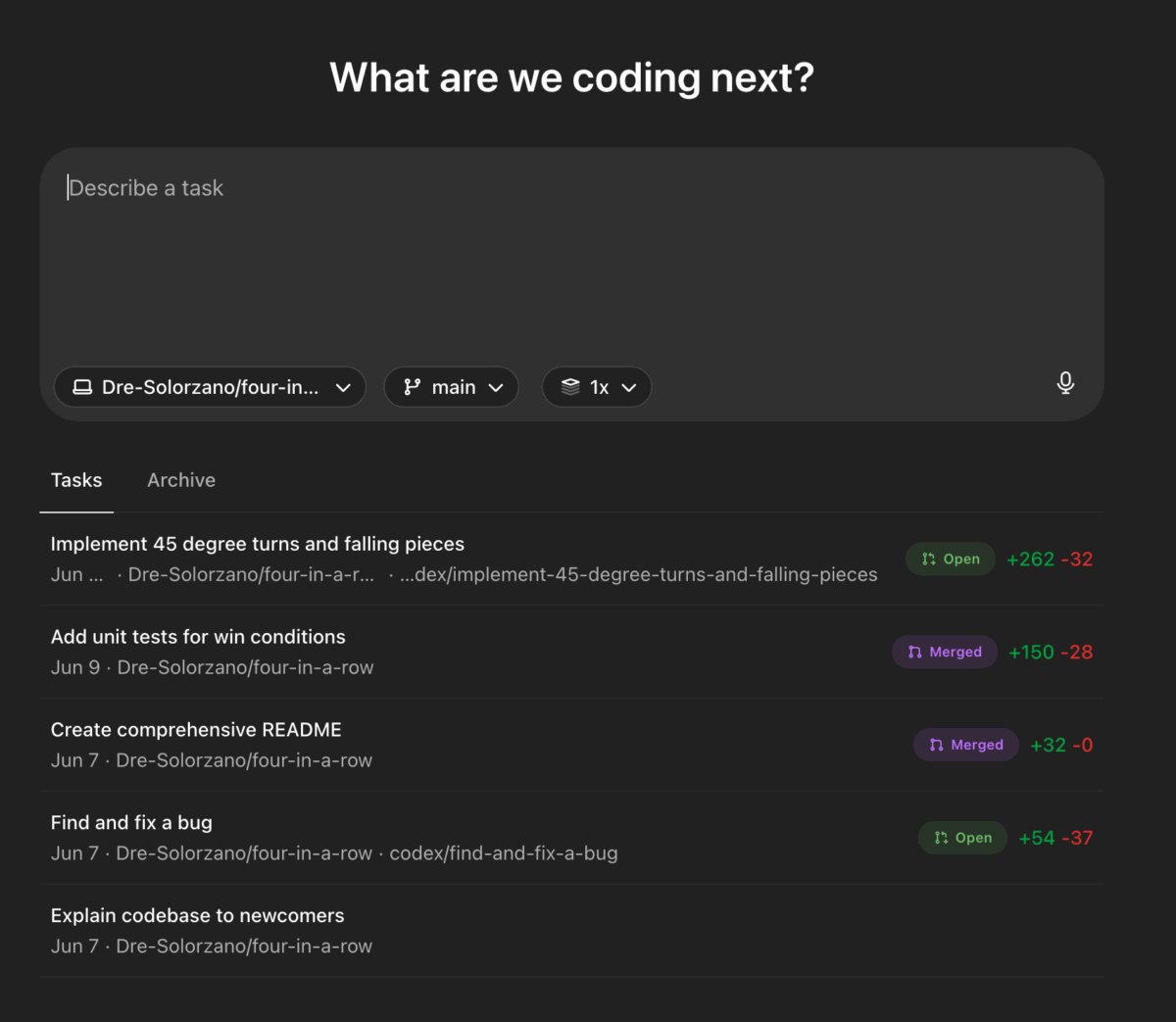The height and width of the screenshot is (1022, 1176).
Task: Open the pull request marked Open for falling pieces
Action: (x=950, y=559)
